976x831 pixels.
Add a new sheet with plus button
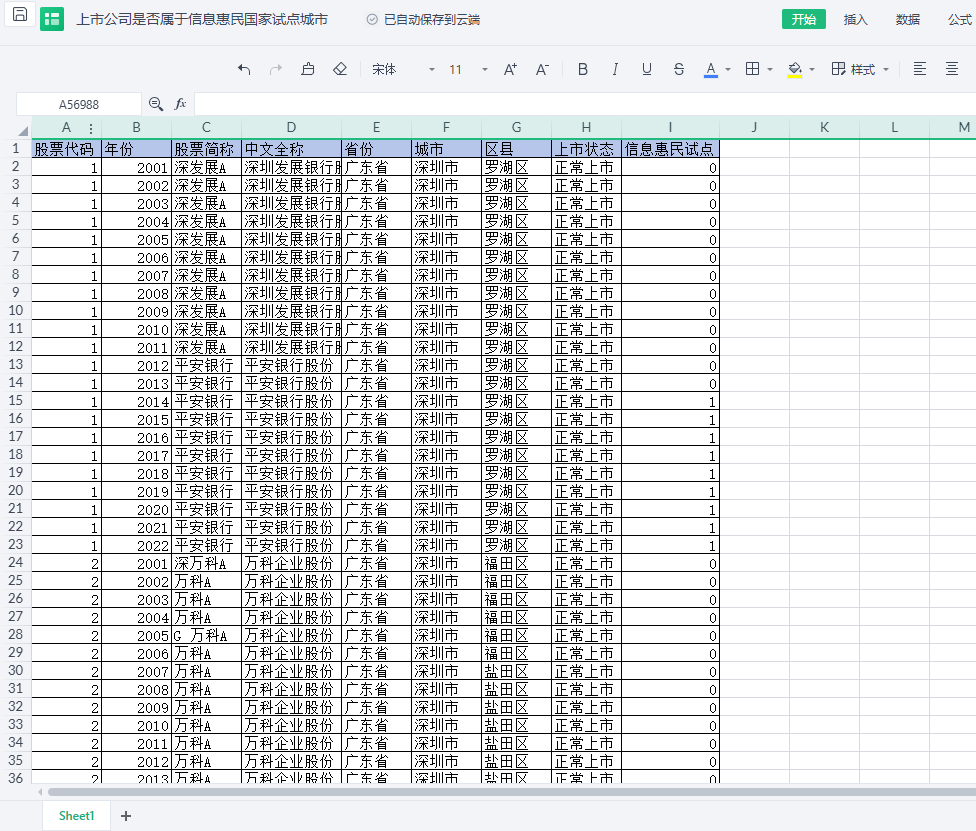pyautogui.click(x=126, y=816)
